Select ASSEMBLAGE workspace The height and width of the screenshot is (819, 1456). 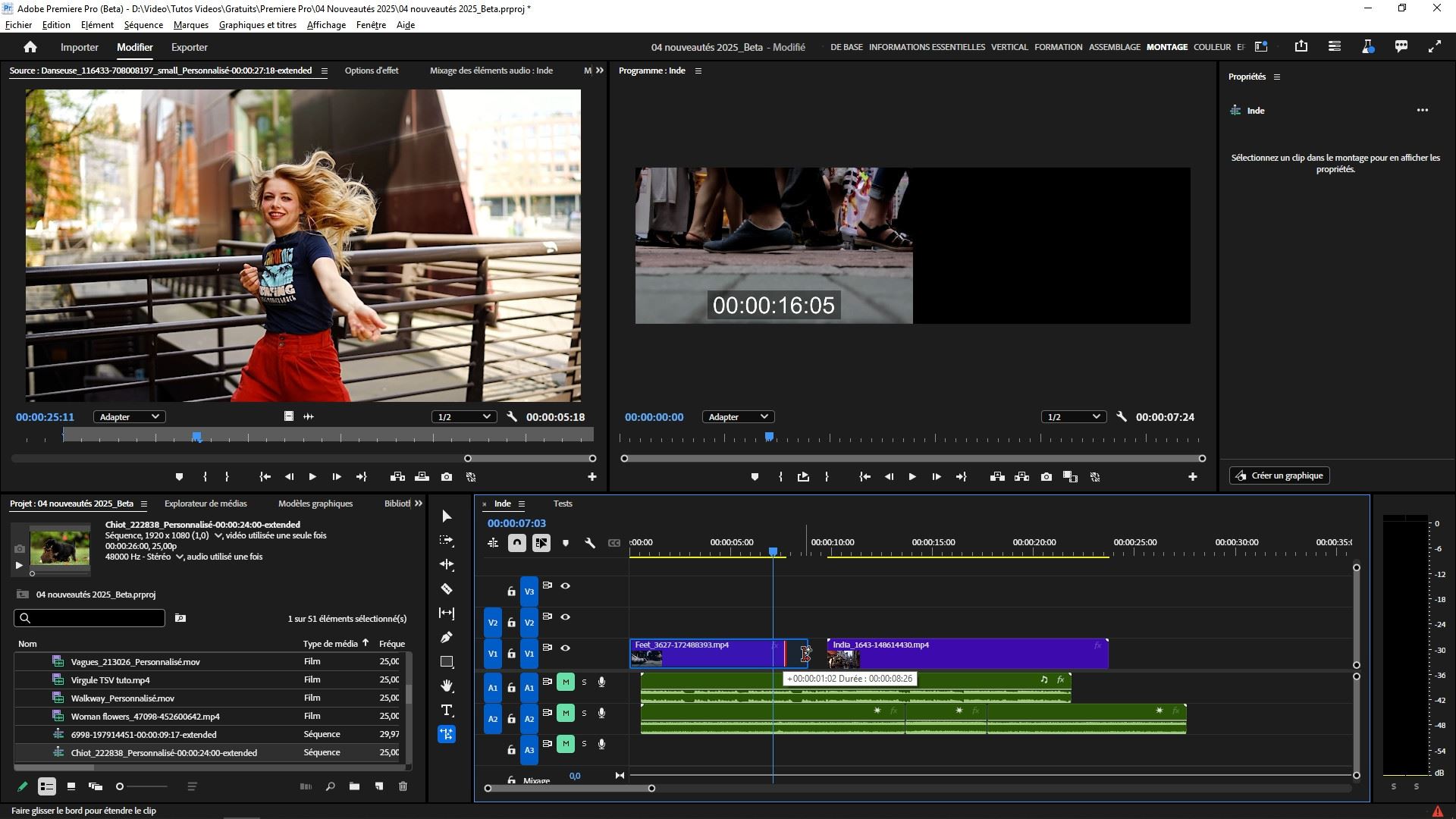(x=1114, y=47)
